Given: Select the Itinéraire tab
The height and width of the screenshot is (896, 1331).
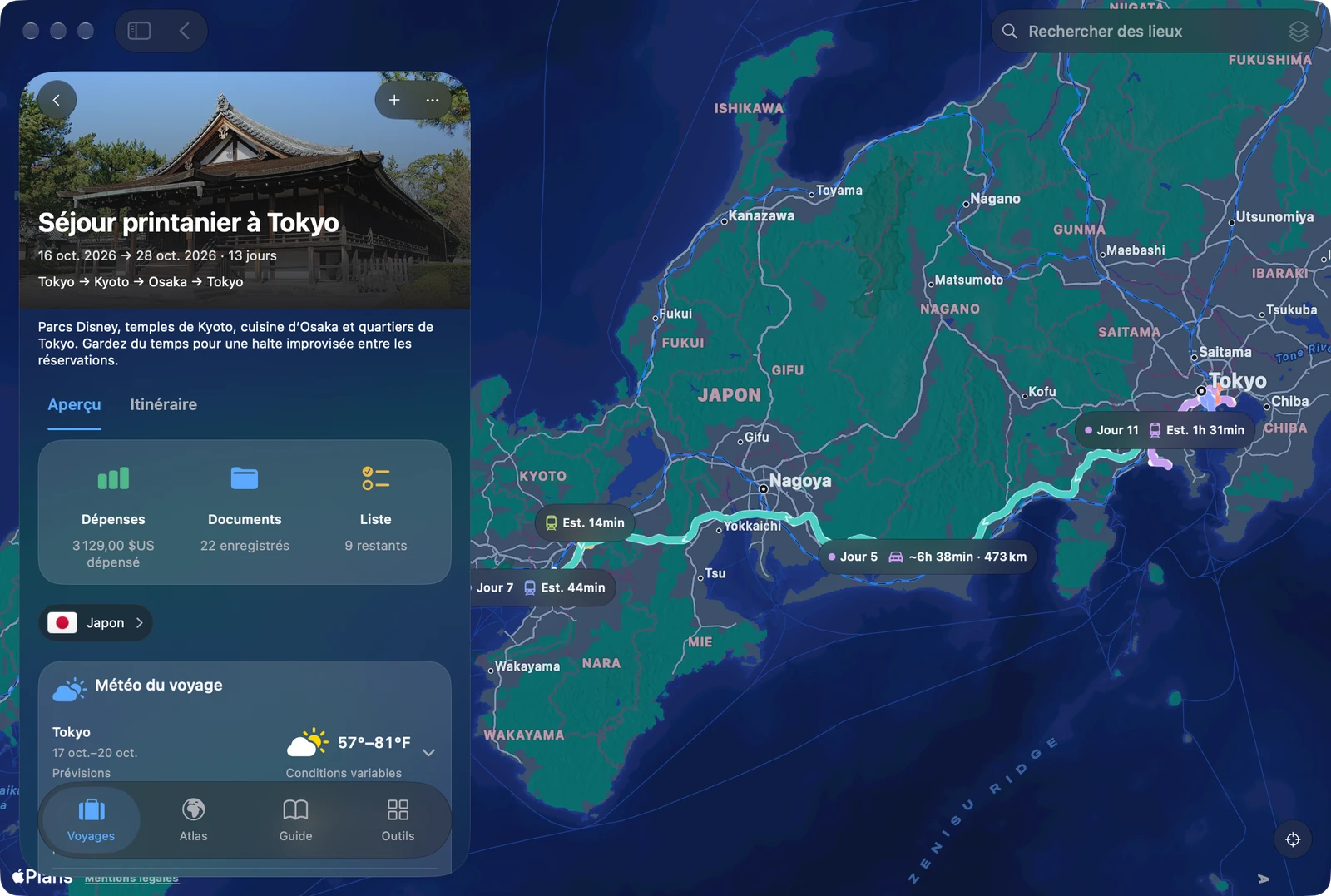Looking at the screenshot, I should click(x=164, y=405).
